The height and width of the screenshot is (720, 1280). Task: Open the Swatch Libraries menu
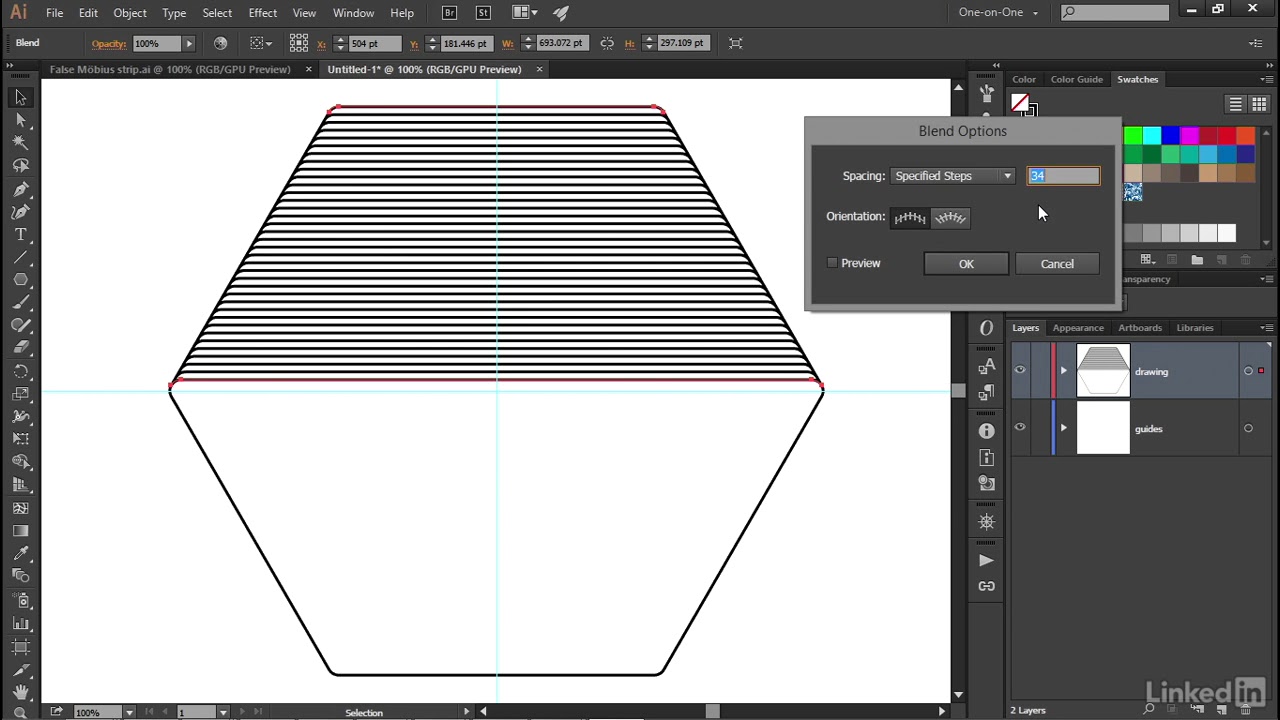[x=1147, y=260]
